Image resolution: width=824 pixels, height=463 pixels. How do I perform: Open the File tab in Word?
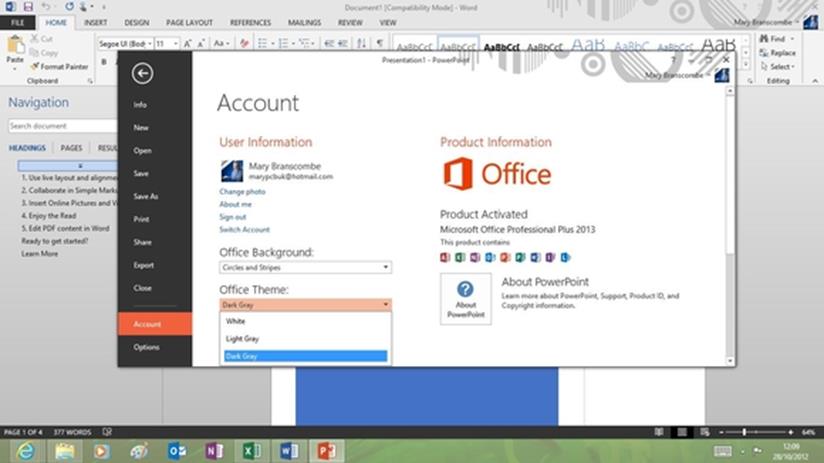coord(17,23)
